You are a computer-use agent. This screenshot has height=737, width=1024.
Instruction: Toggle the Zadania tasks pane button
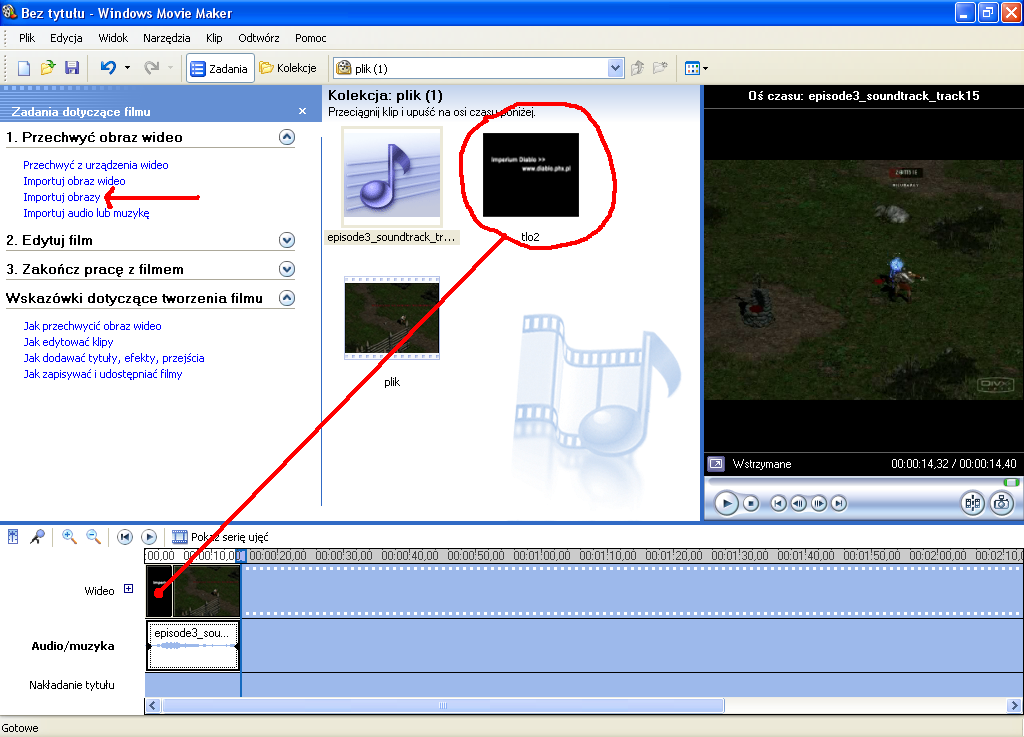click(219, 68)
